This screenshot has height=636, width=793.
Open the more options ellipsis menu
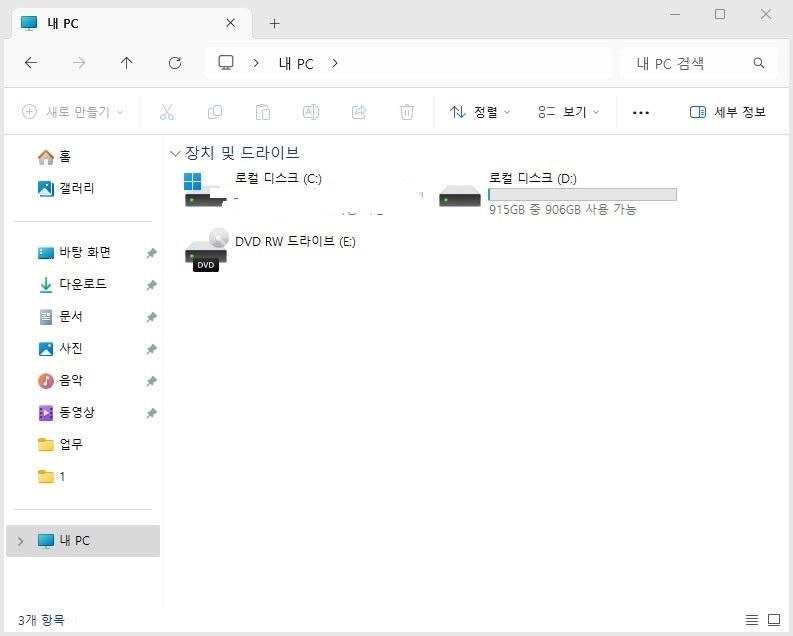(x=641, y=112)
